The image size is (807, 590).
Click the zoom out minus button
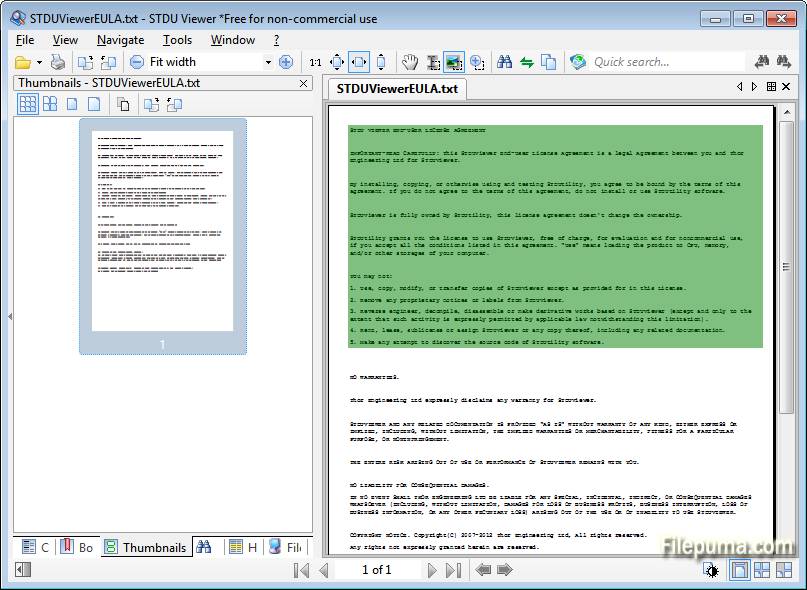click(x=137, y=62)
